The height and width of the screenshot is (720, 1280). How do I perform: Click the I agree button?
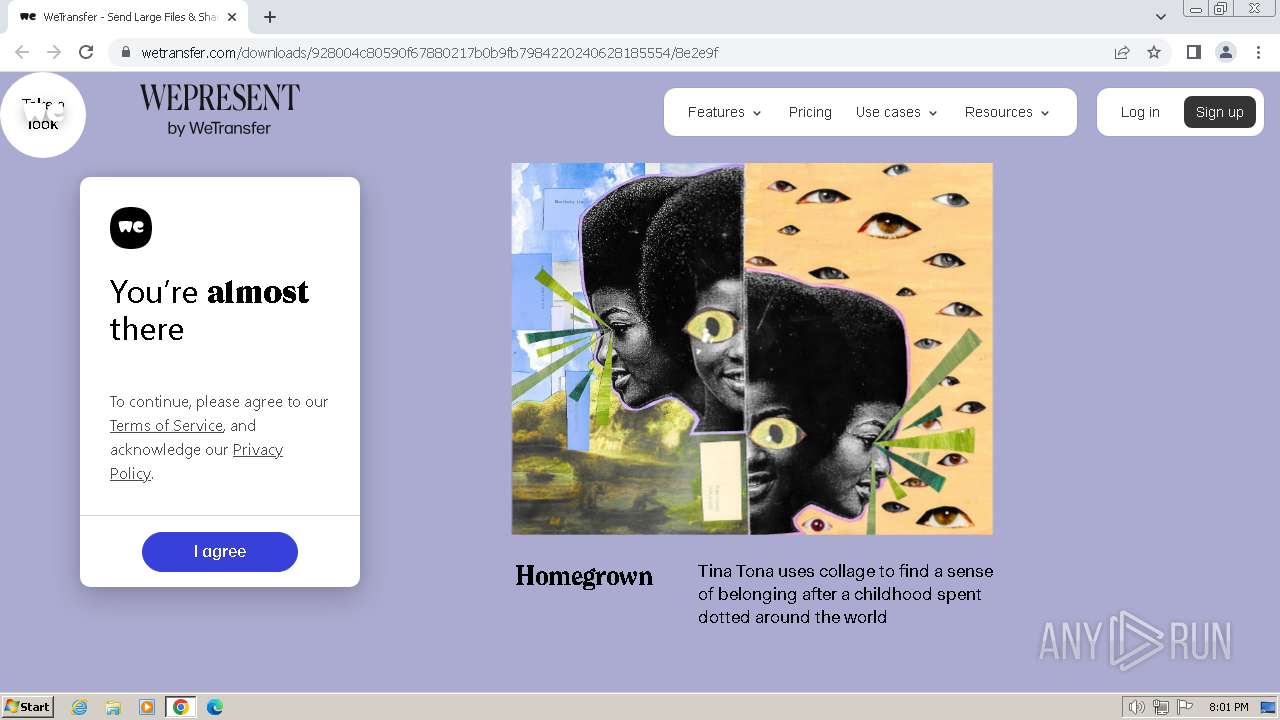220,552
